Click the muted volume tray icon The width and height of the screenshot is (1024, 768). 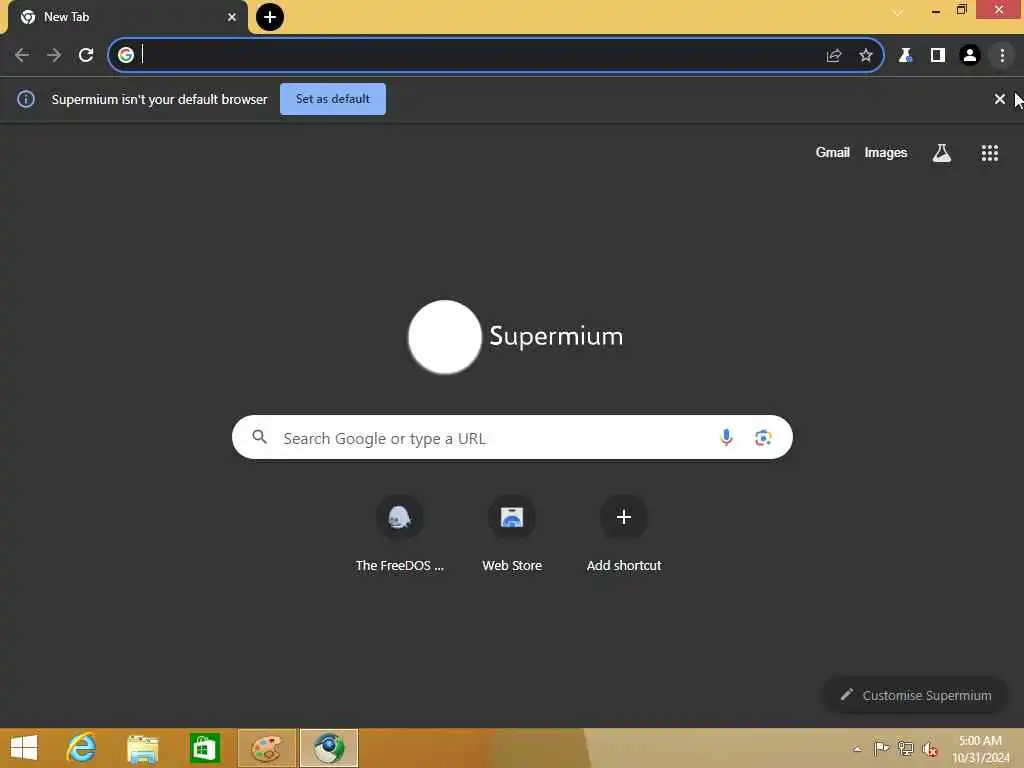click(930, 749)
